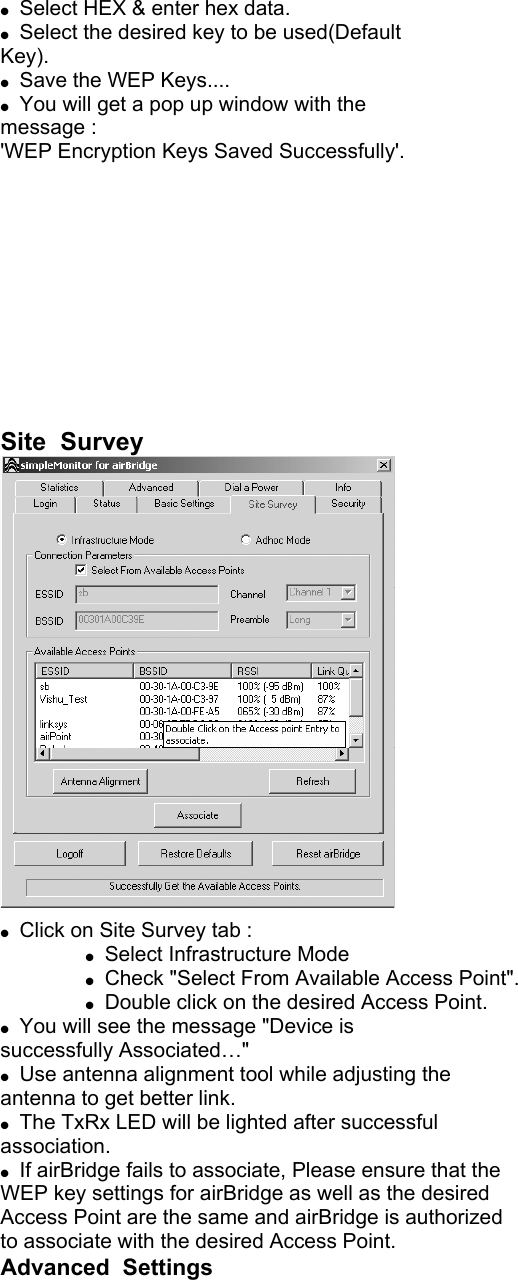Open the Info tab
Image resolution: width=518 pixels, height=1280 pixels.
click(x=343, y=487)
